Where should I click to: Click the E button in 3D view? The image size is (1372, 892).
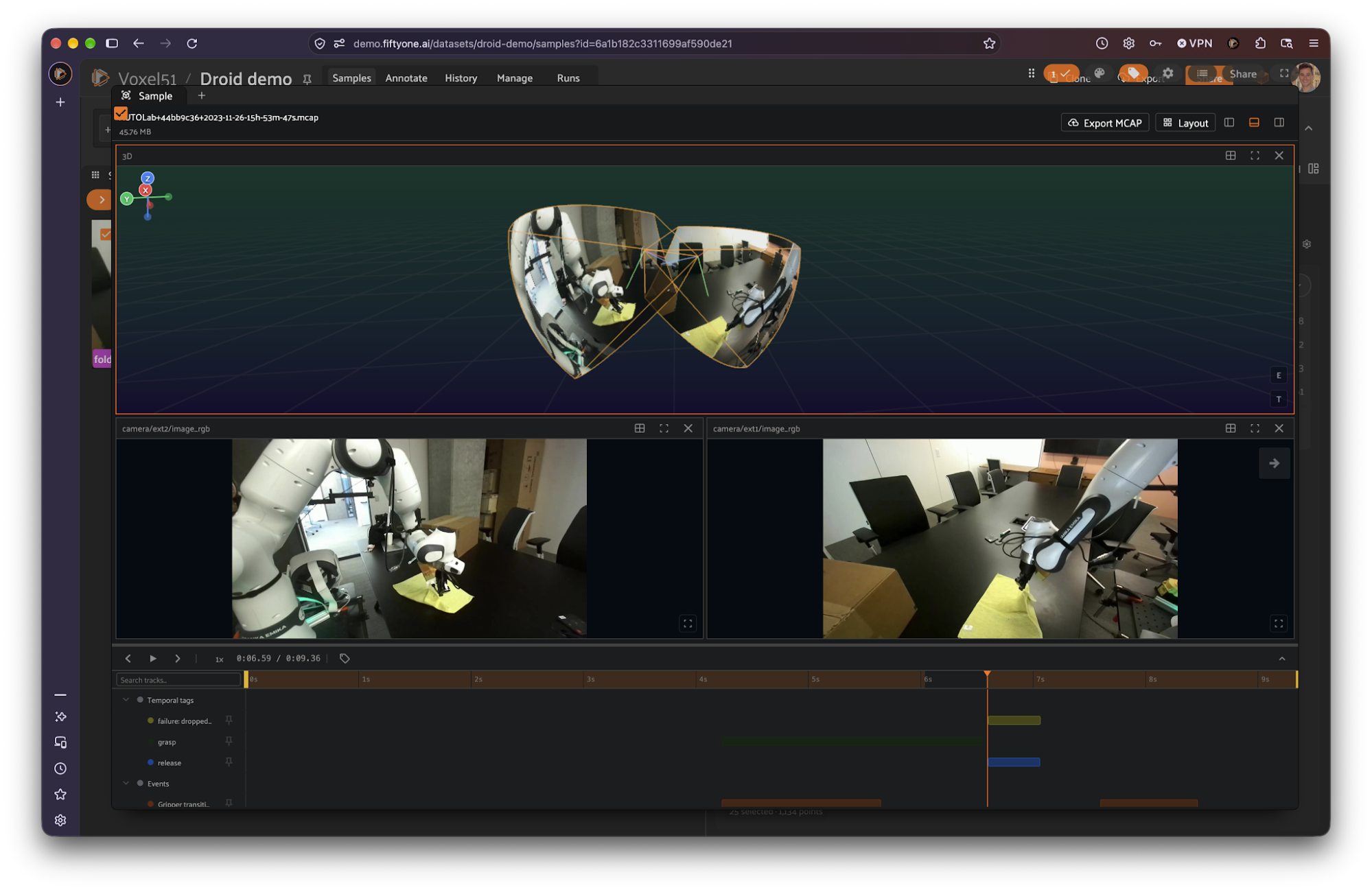coord(1278,375)
